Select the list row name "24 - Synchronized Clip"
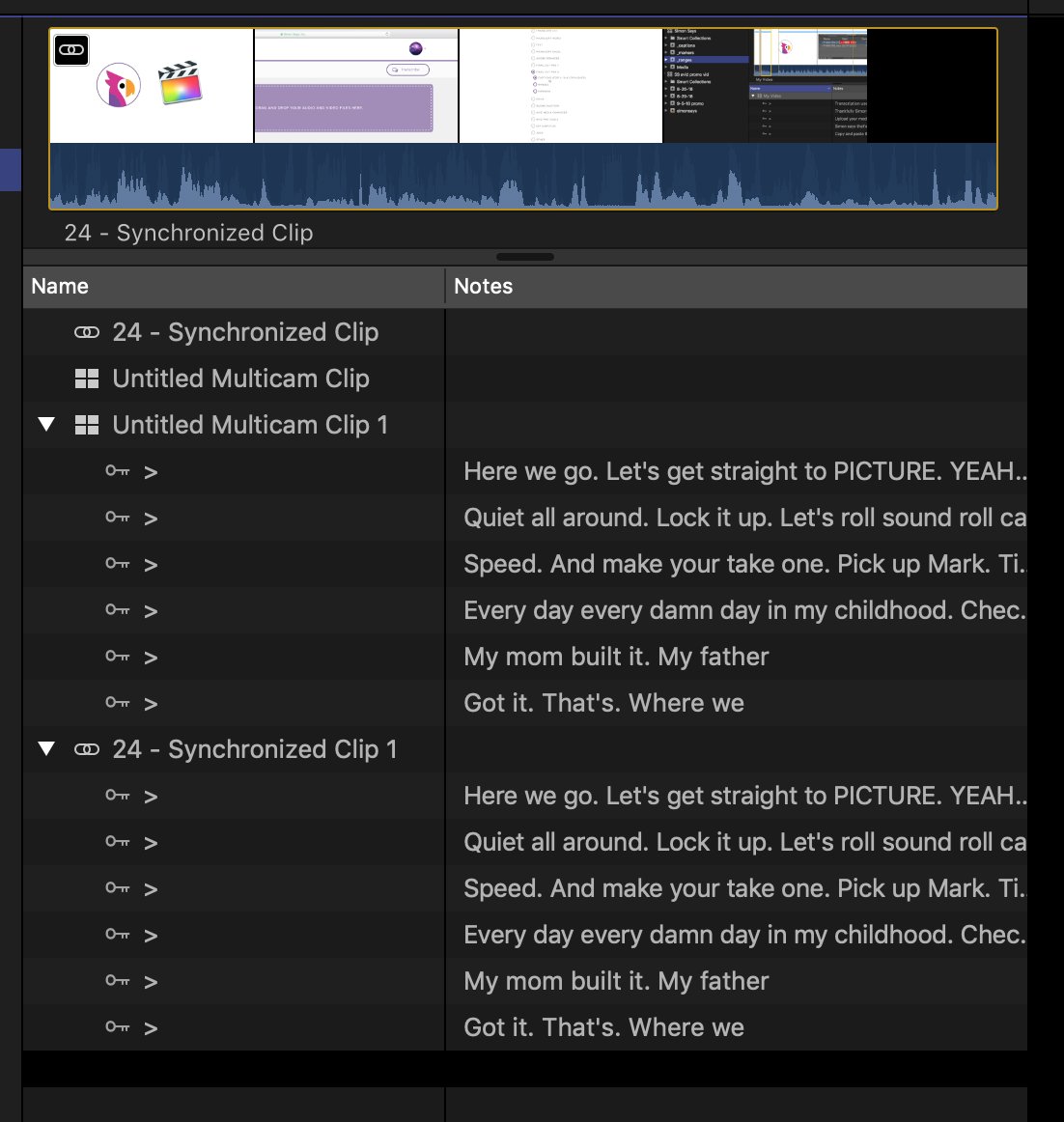The height and width of the screenshot is (1122, 1064). pos(245,333)
